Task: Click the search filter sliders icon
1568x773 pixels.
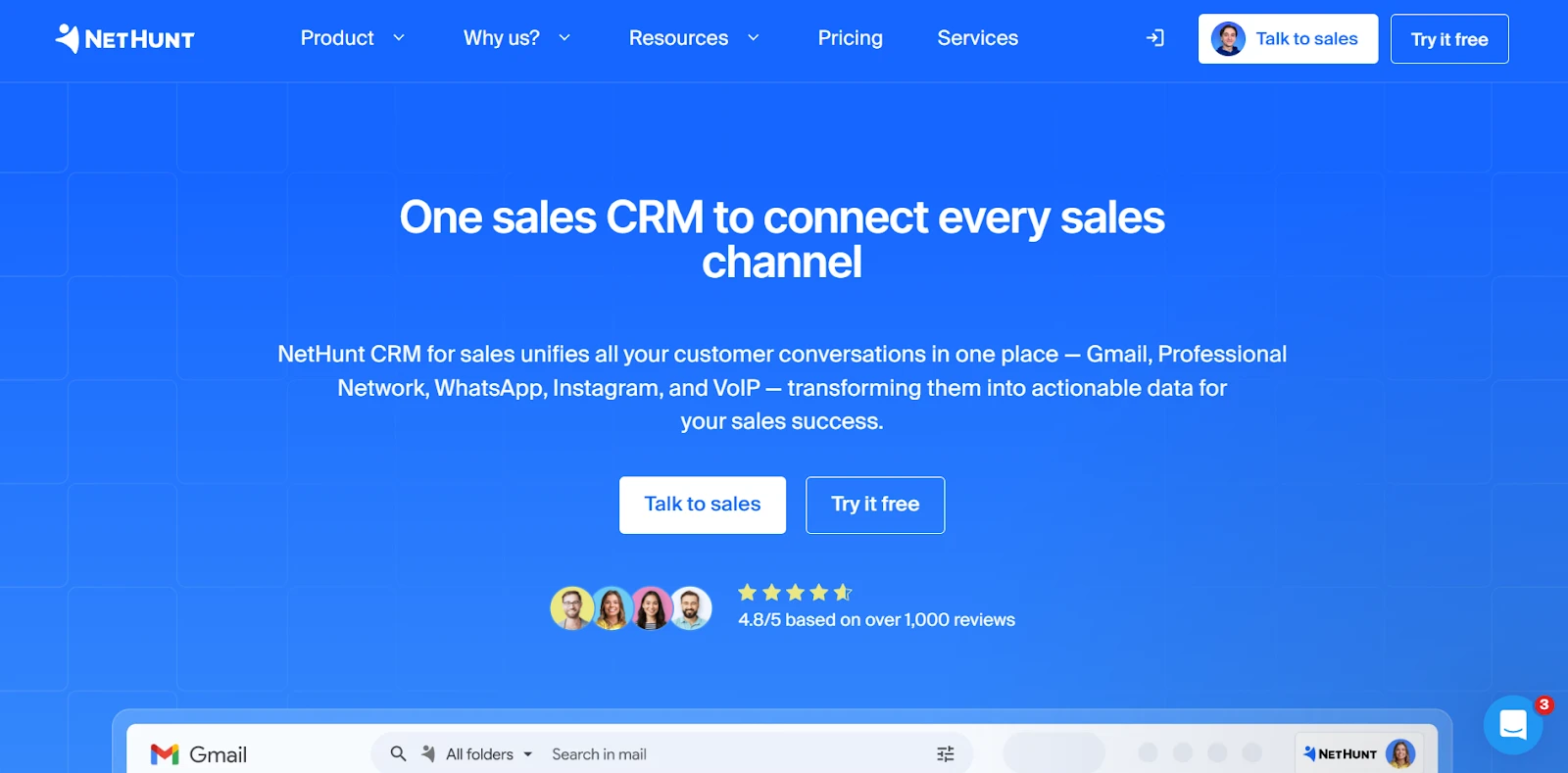Action: [945, 753]
